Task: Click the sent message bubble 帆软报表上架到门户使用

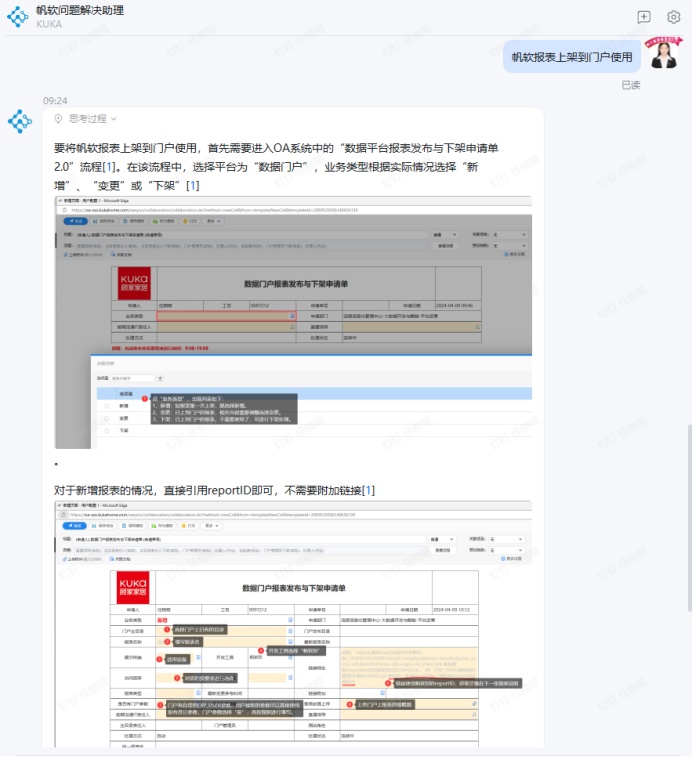Action: (x=572, y=57)
